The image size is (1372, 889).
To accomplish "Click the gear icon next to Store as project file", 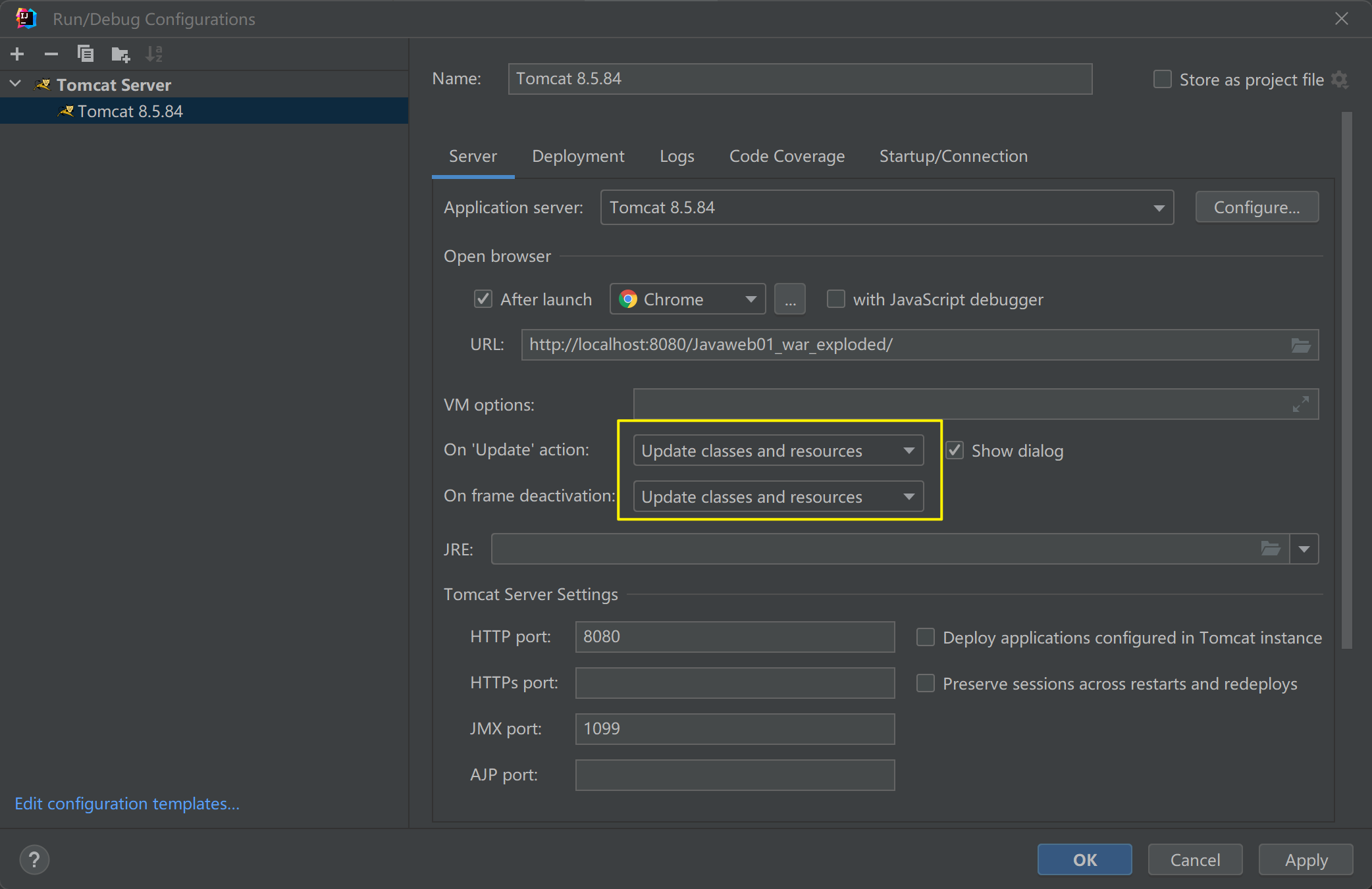I will pos(1340,80).
